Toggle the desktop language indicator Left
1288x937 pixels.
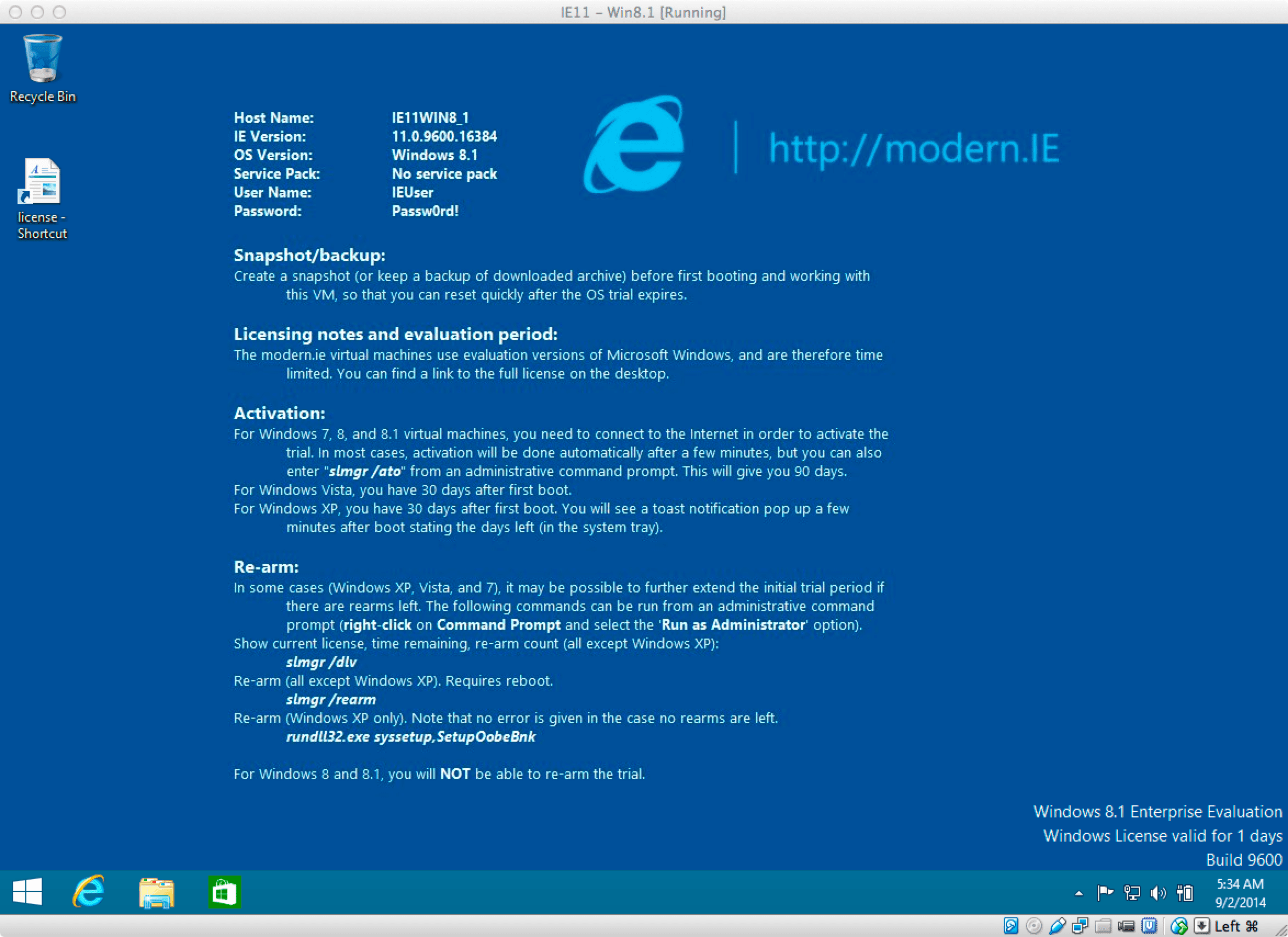[1239, 928]
